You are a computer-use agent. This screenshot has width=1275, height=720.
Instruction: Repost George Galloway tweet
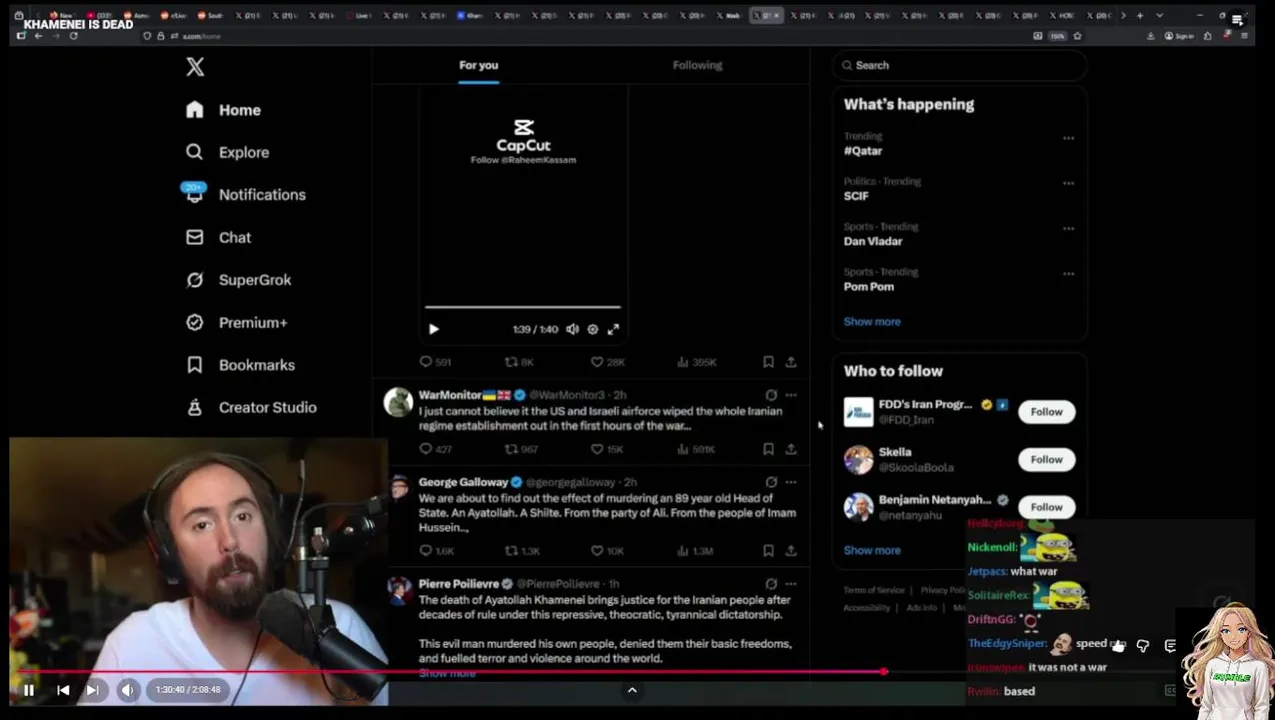point(521,551)
